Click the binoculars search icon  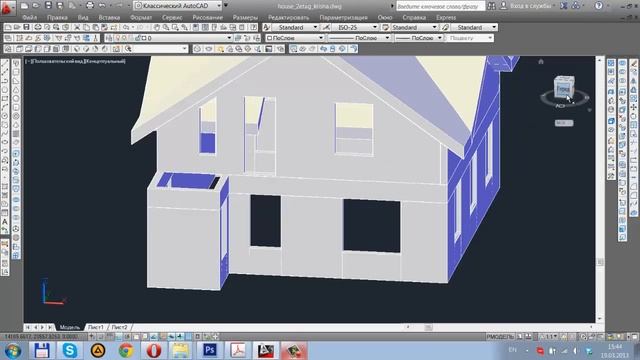click(492, 6)
